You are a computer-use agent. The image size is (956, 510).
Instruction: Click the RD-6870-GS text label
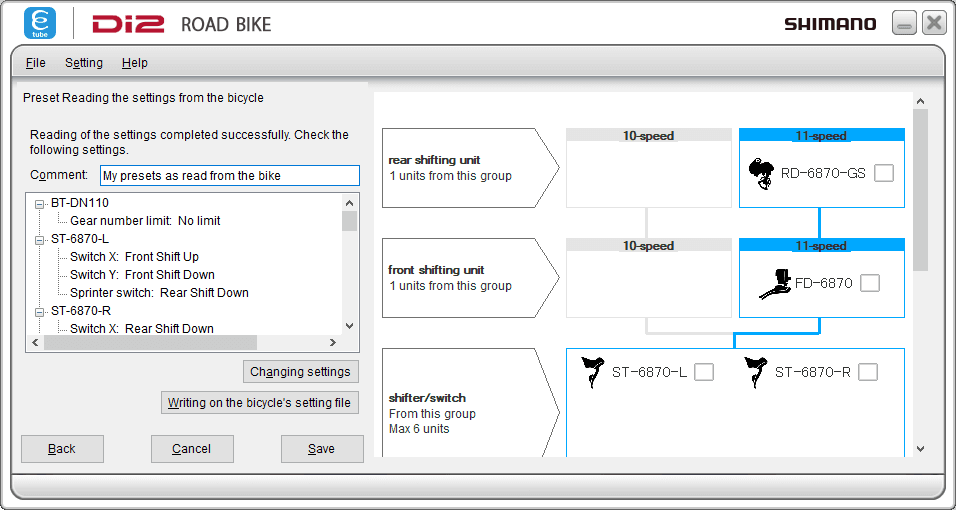coord(823,174)
